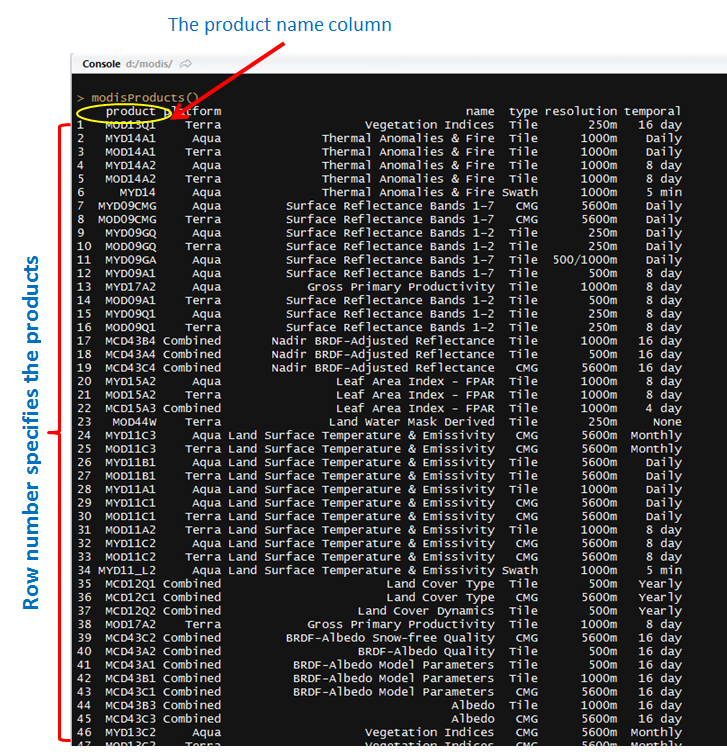Screen dimensions: 727x755
Task: Select product MYD14 in row 6
Action: coord(138,192)
